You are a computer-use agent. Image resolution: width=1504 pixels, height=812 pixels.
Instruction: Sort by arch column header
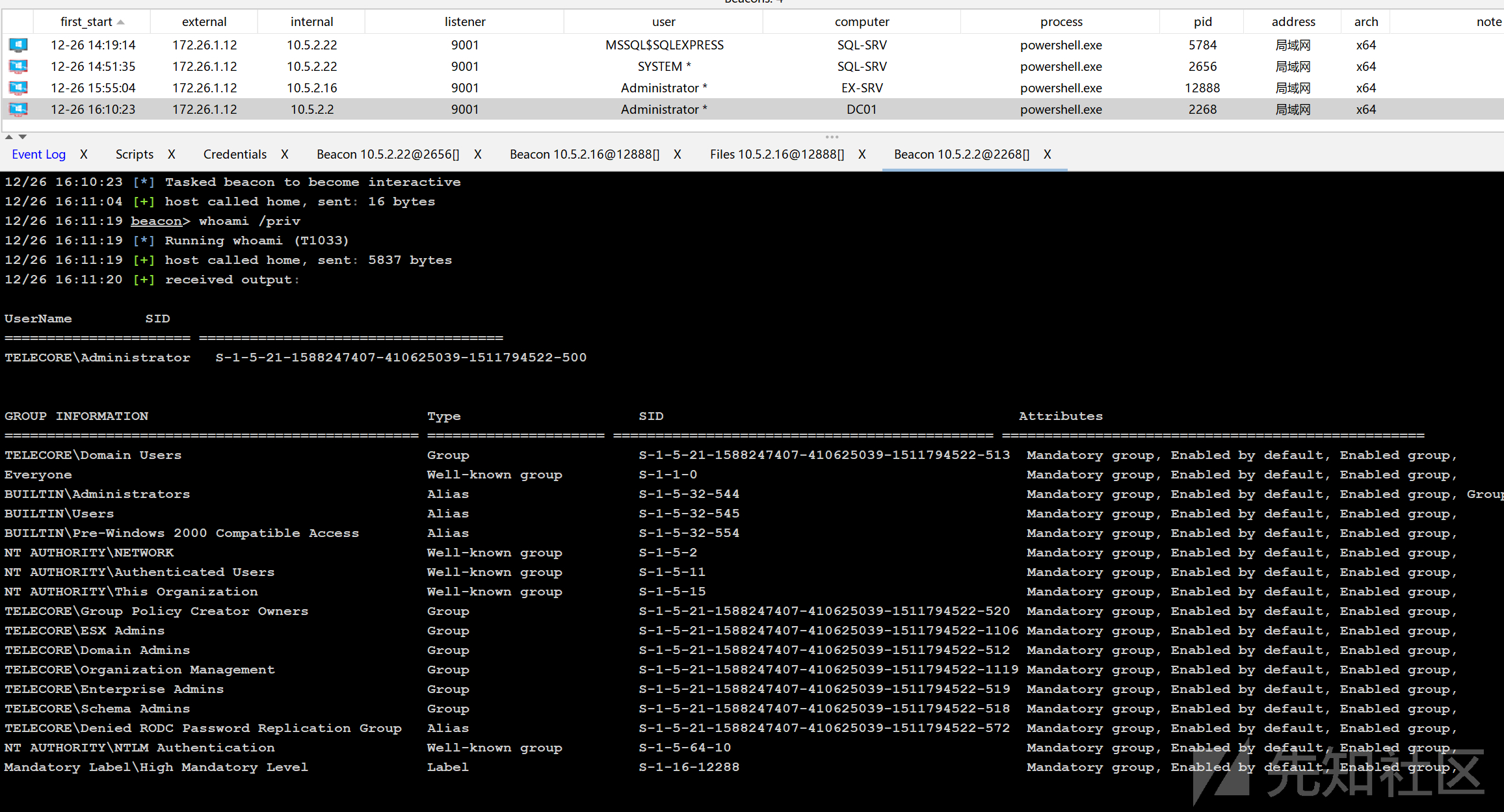[x=1365, y=21]
